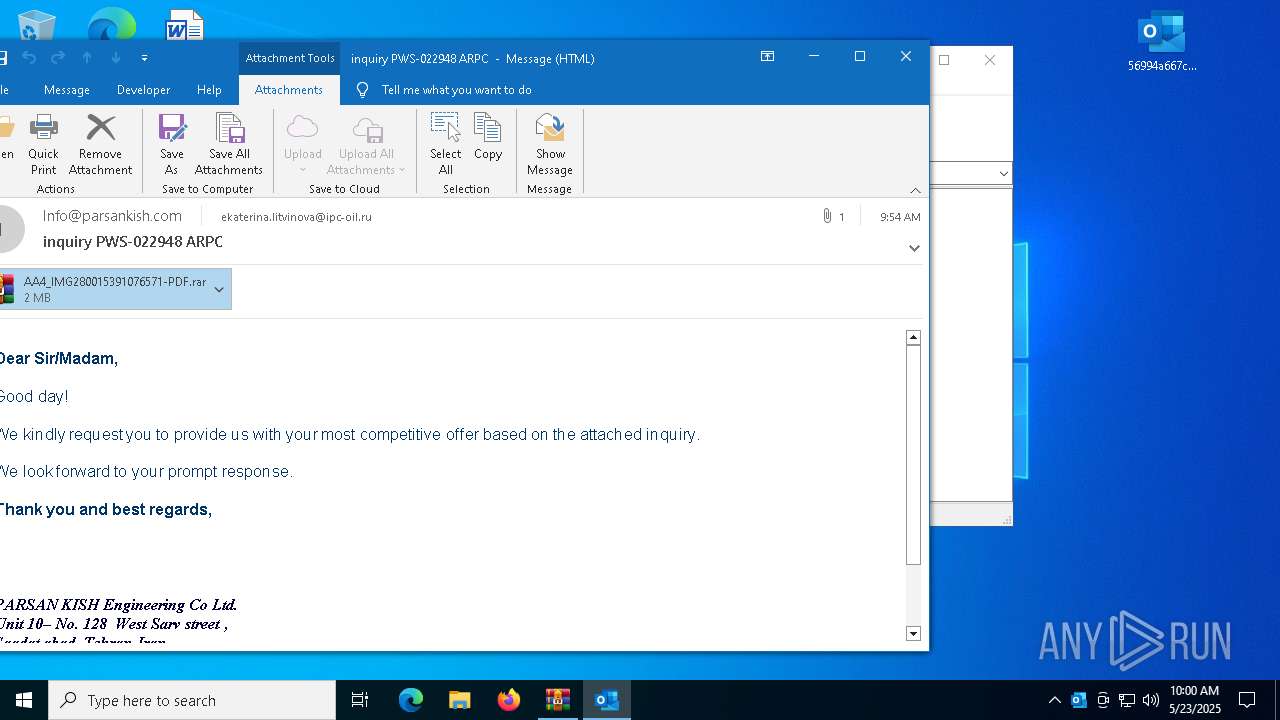Click the message body scroll up arrow
The image size is (1280, 720).
[913, 338]
